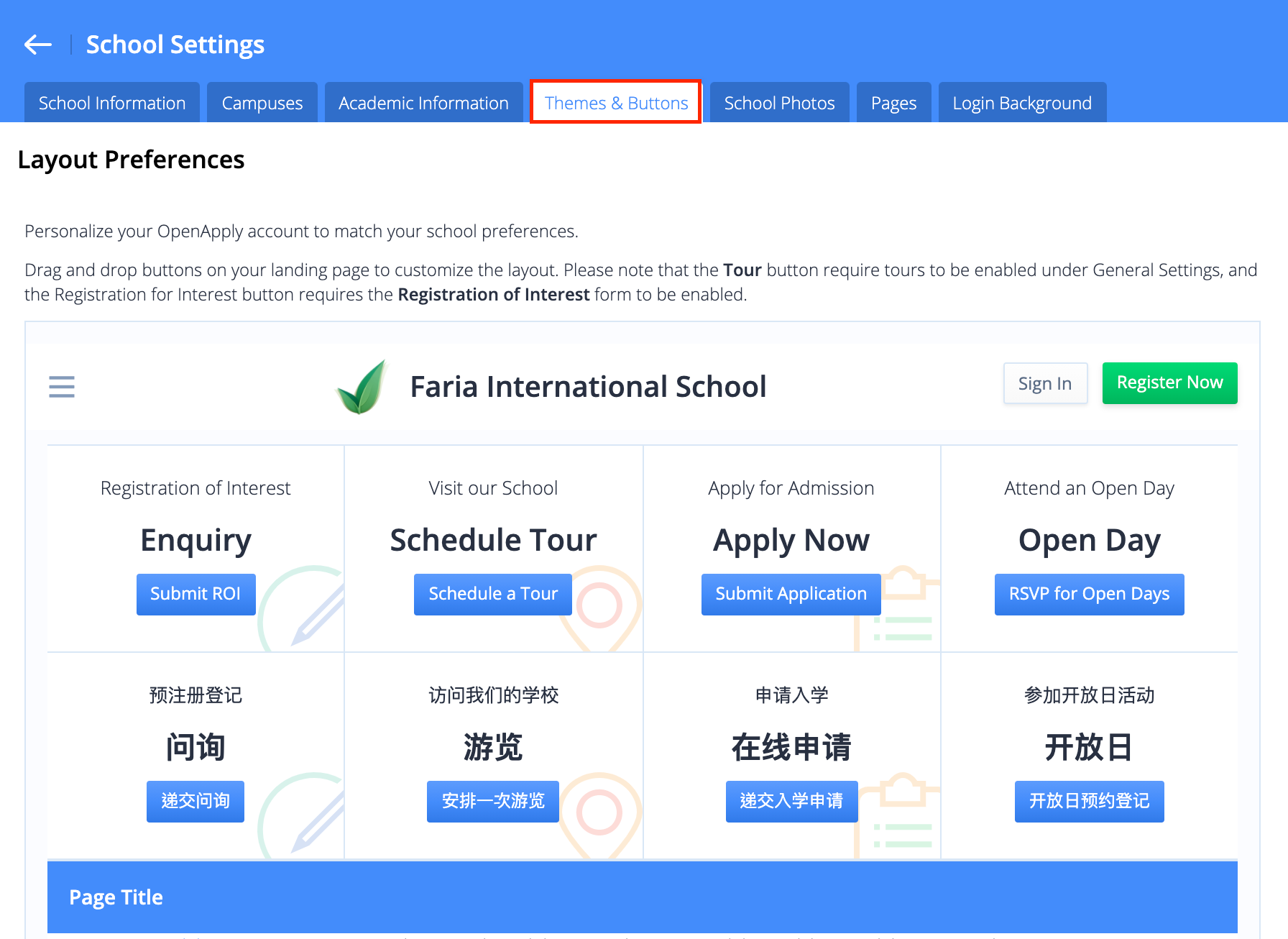Click the Schedule a Tour button

pyautogui.click(x=493, y=594)
